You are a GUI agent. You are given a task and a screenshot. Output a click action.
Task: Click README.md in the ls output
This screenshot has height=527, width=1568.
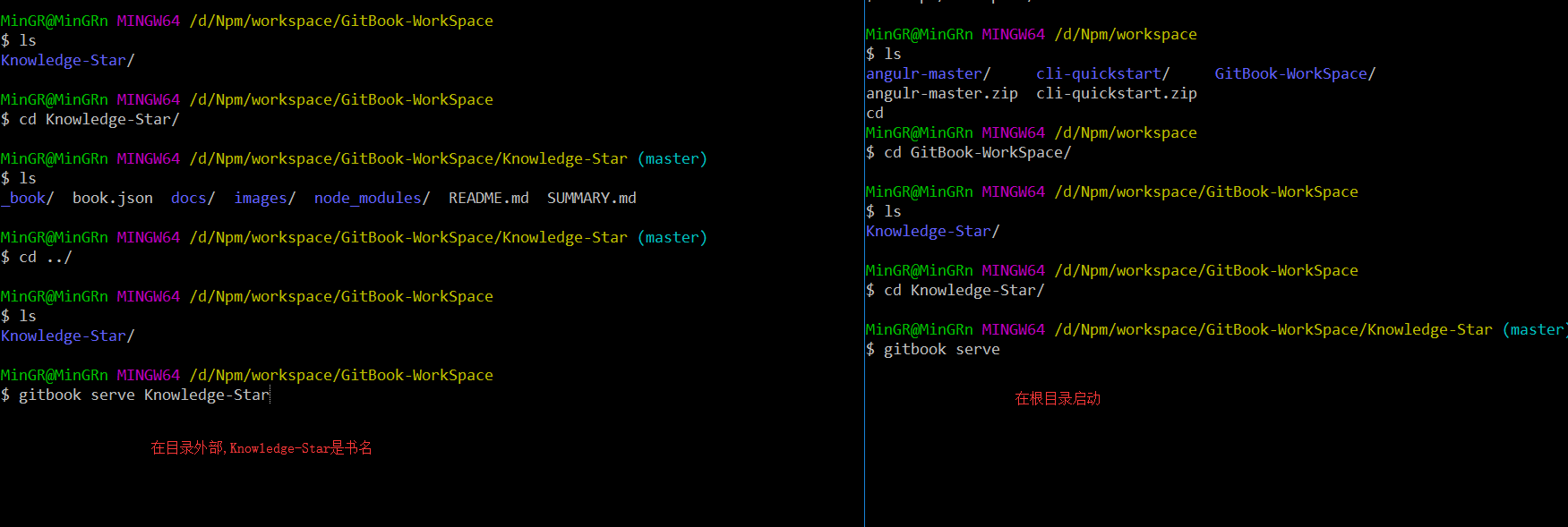[488, 198]
